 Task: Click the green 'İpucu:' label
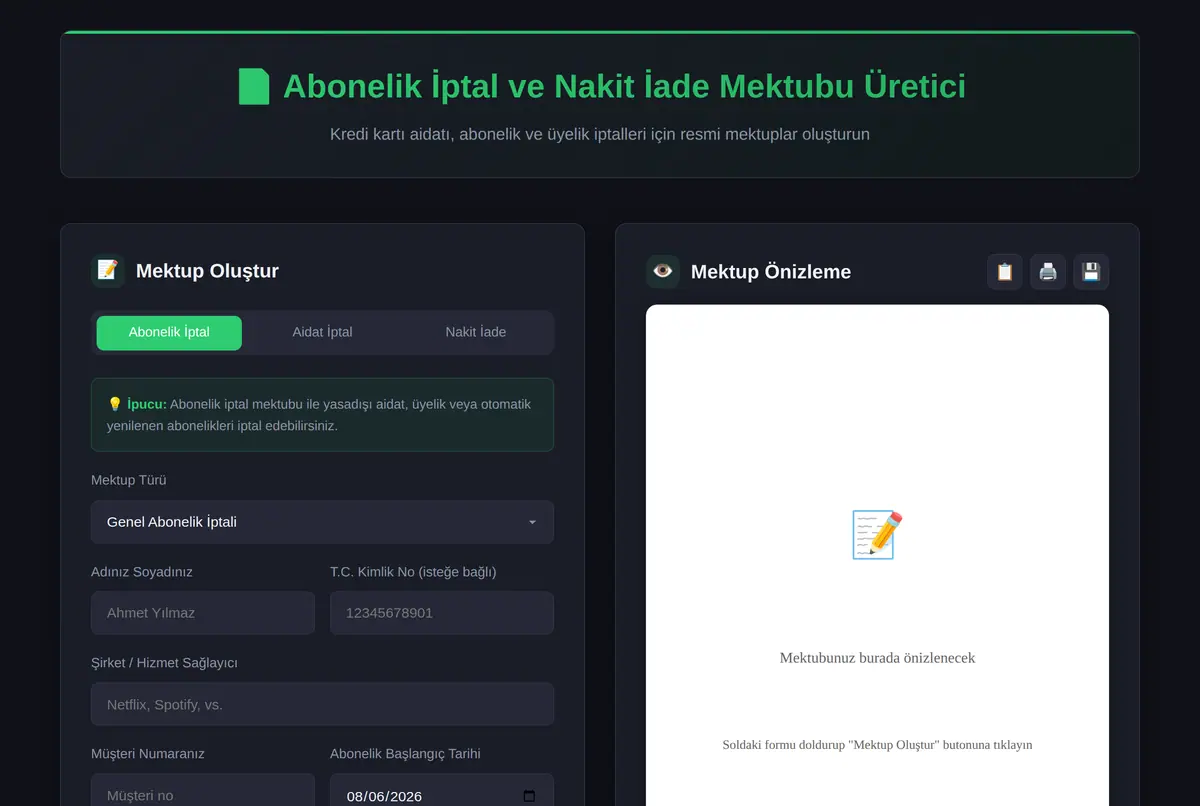coord(147,405)
